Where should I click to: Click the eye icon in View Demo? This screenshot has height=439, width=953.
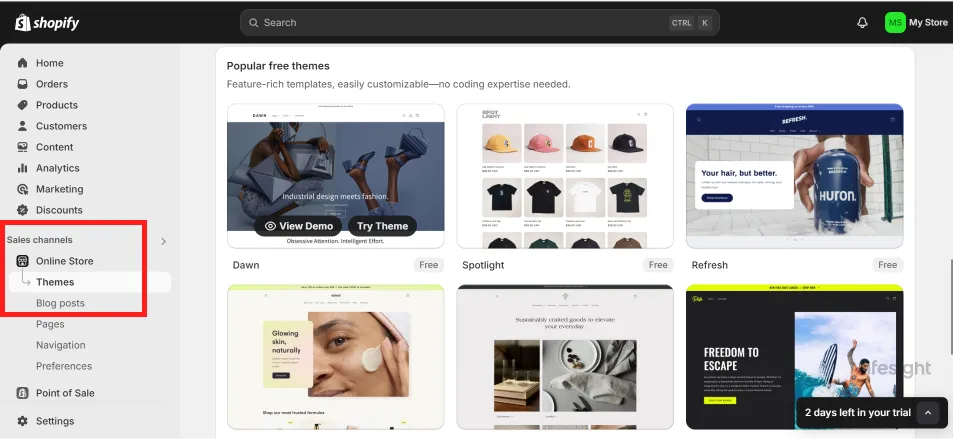pyautogui.click(x=270, y=226)
